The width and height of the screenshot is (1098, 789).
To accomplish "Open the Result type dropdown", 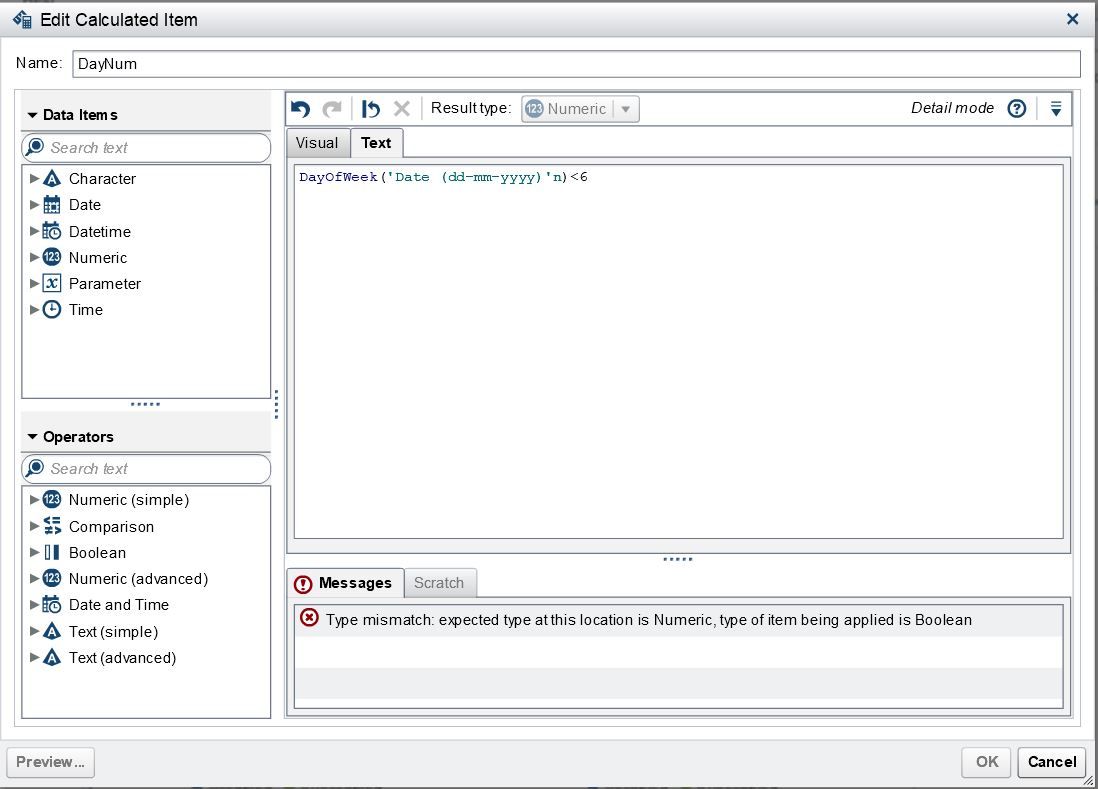I will point(580,109).
